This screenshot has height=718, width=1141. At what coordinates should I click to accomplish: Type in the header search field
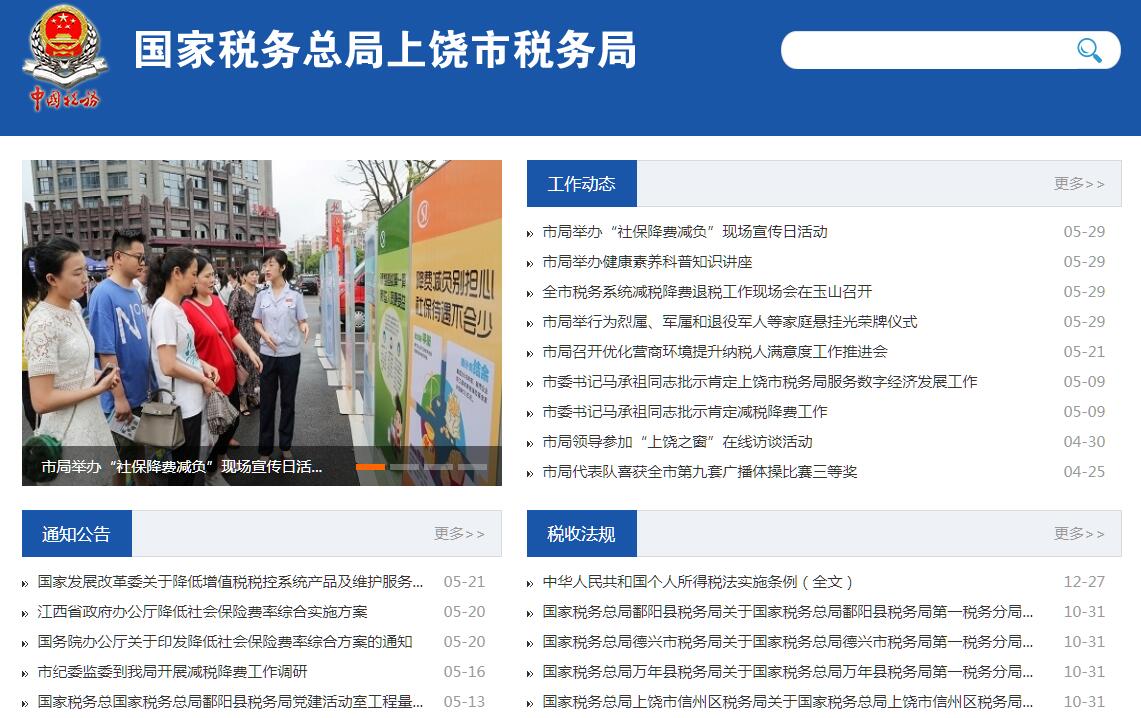coord(925,50)
